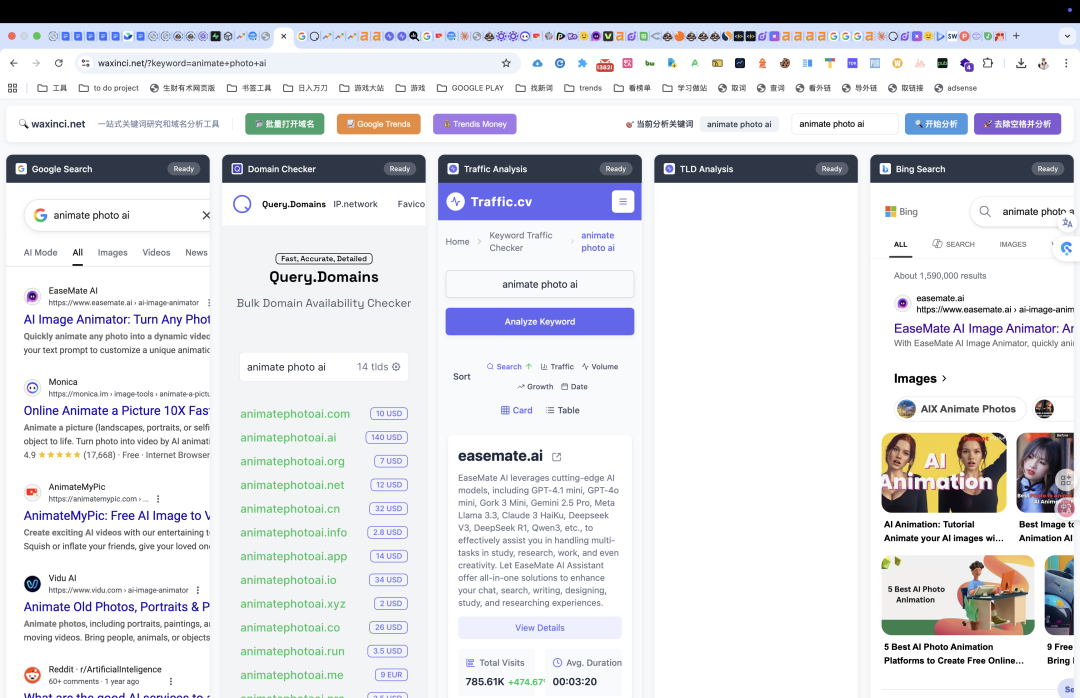Clear Google search box with X
Screen dimensions: 1080x698
(205, 215)
